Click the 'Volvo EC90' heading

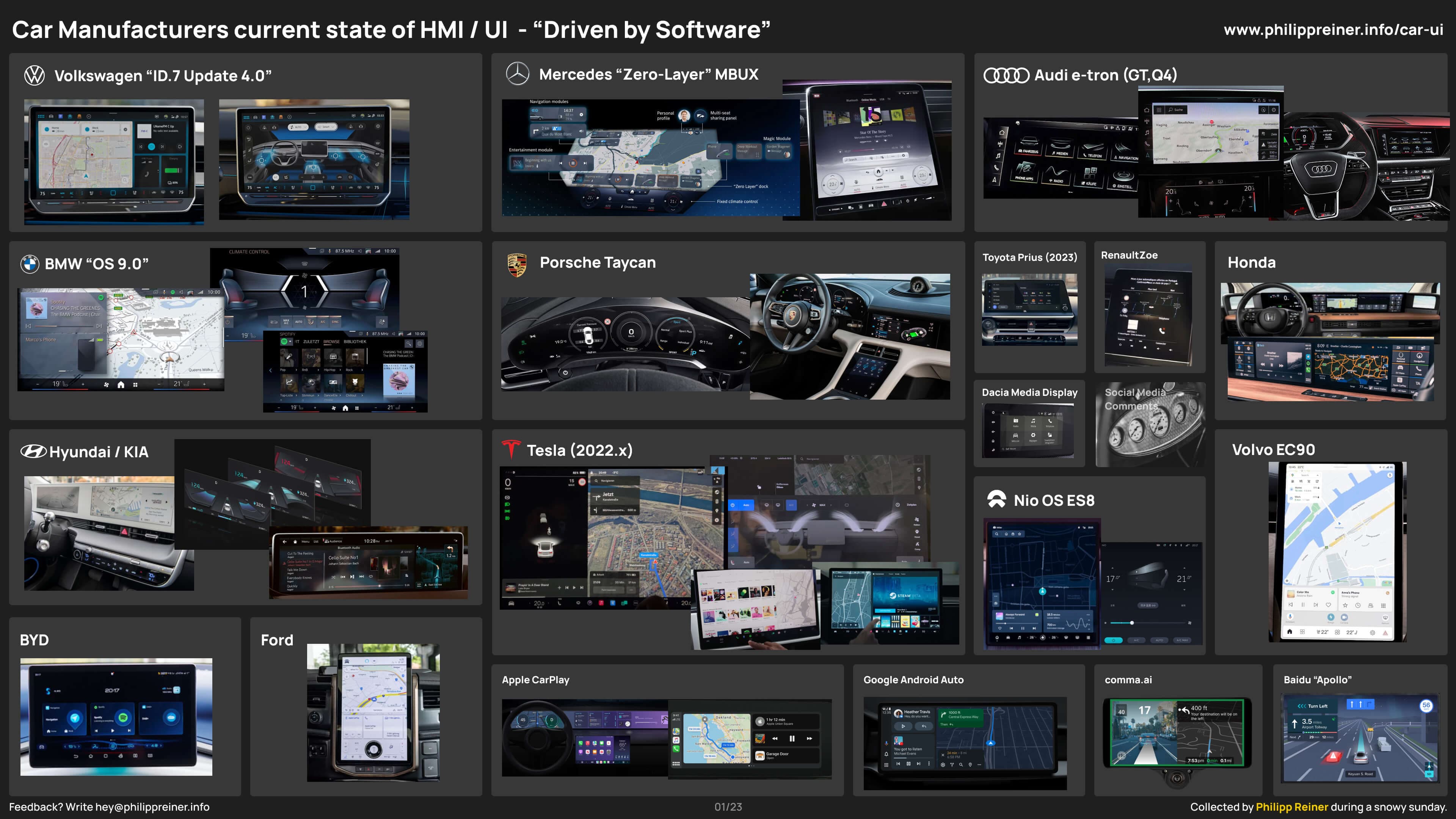[x=1273, y=449]
